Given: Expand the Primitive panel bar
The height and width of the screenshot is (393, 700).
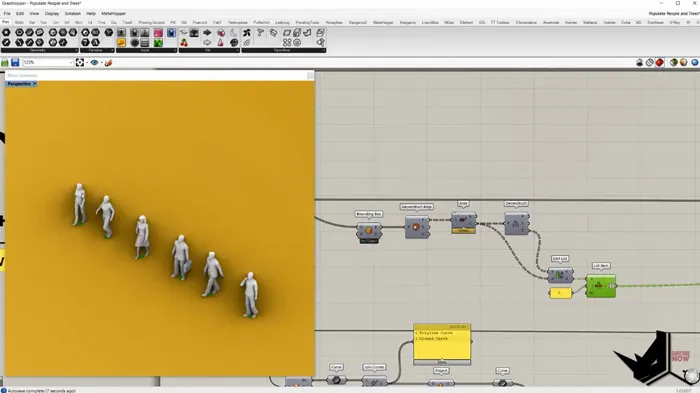Looking at the screenshot, I should [97, 50].
